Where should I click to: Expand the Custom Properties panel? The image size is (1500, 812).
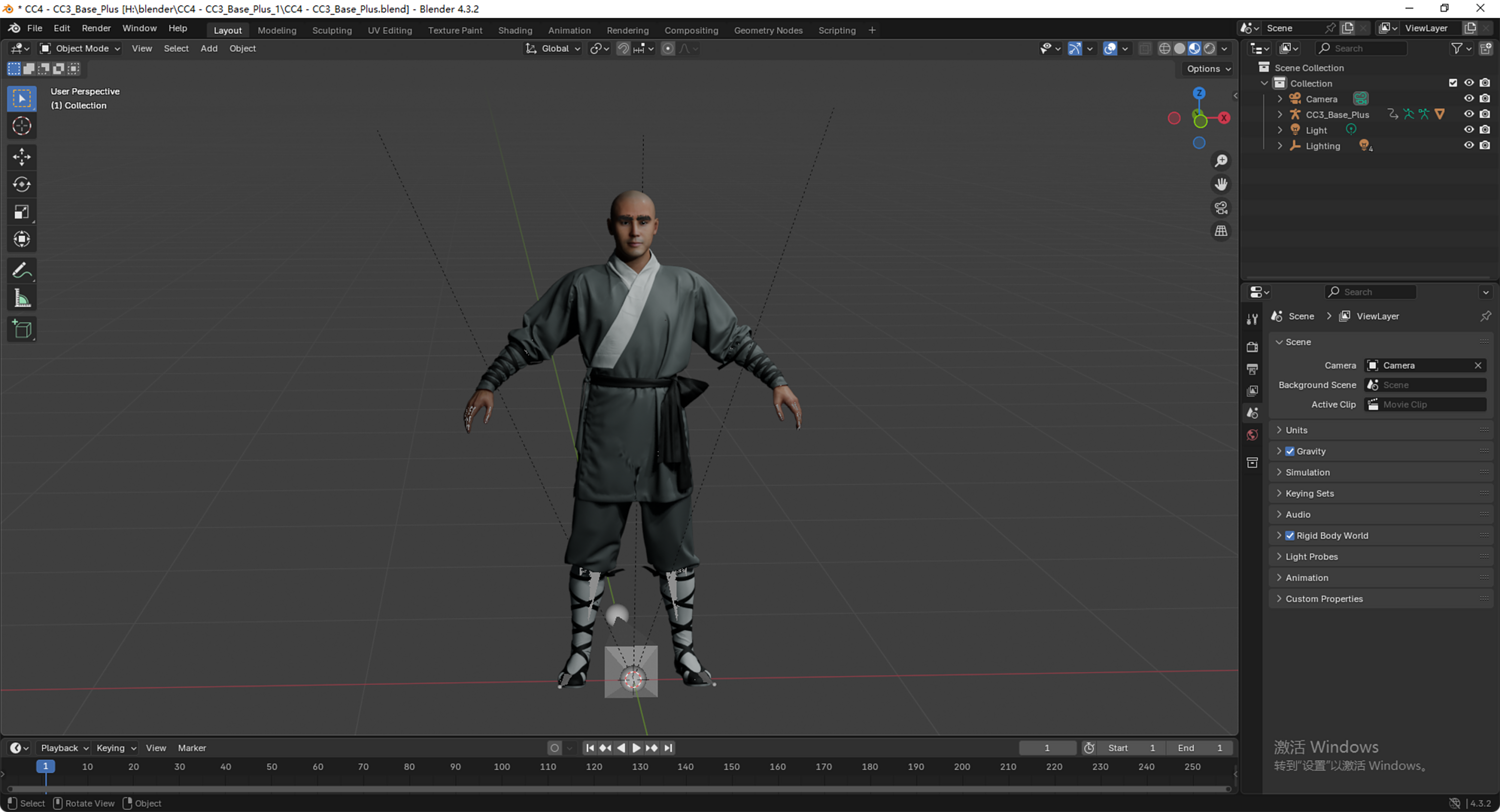1380,598
